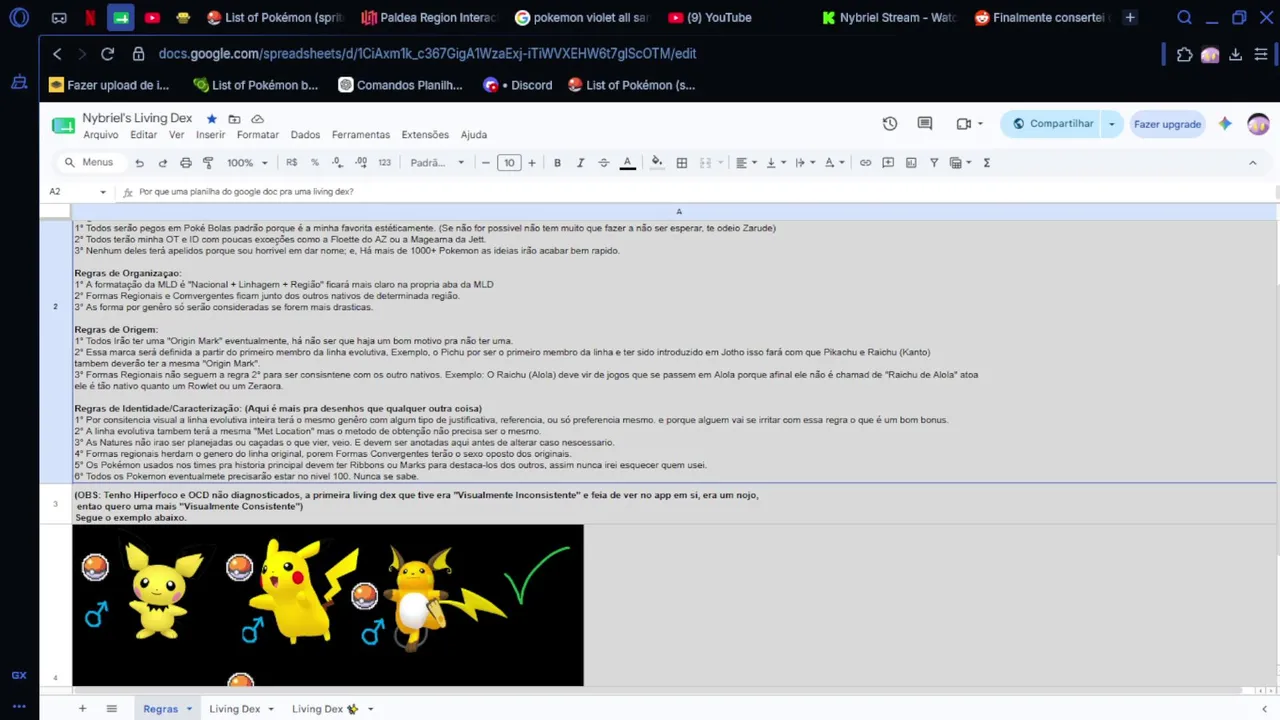Collapse the toolbar with the up chevron
The image size is (1280, 720).
pyautogui.click(x=1252, y=163)
